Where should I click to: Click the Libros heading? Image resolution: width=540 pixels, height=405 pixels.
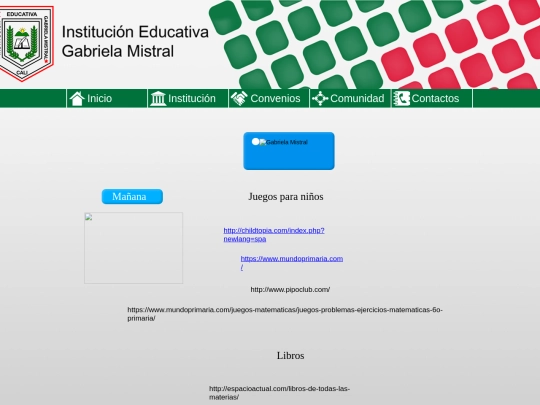click(290, 355)
